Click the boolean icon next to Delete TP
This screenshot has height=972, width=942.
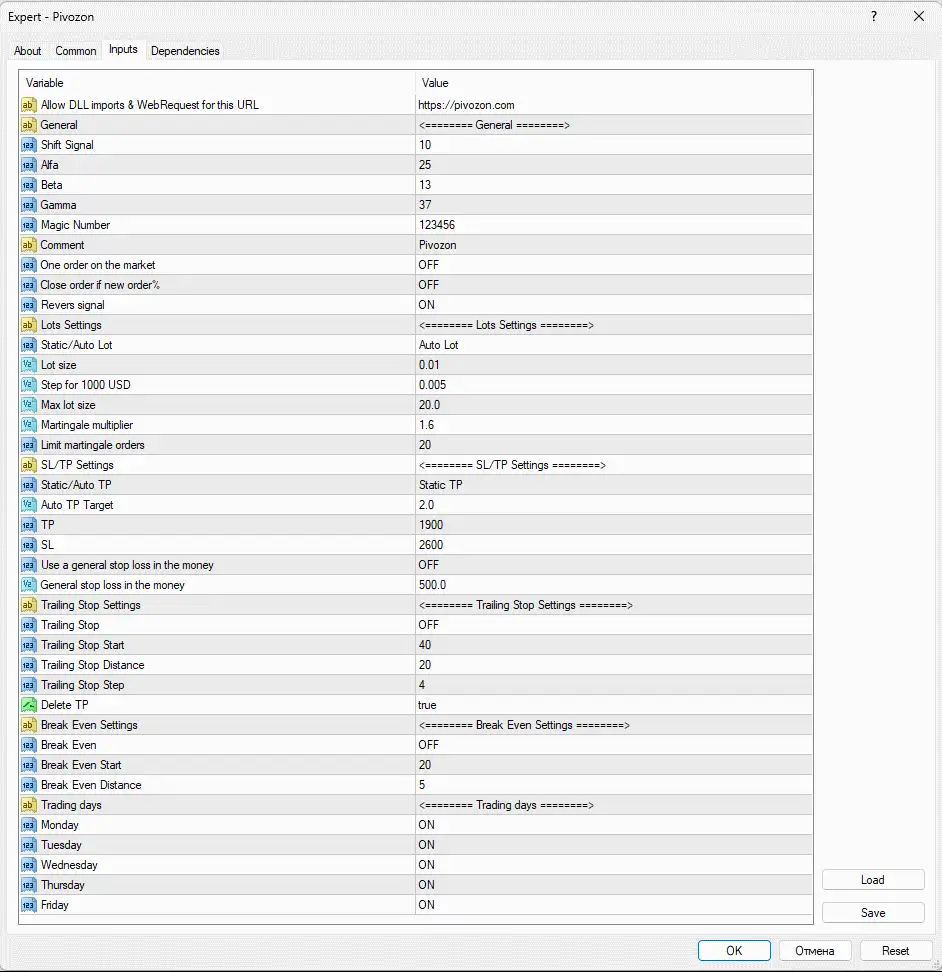[28, 705]
